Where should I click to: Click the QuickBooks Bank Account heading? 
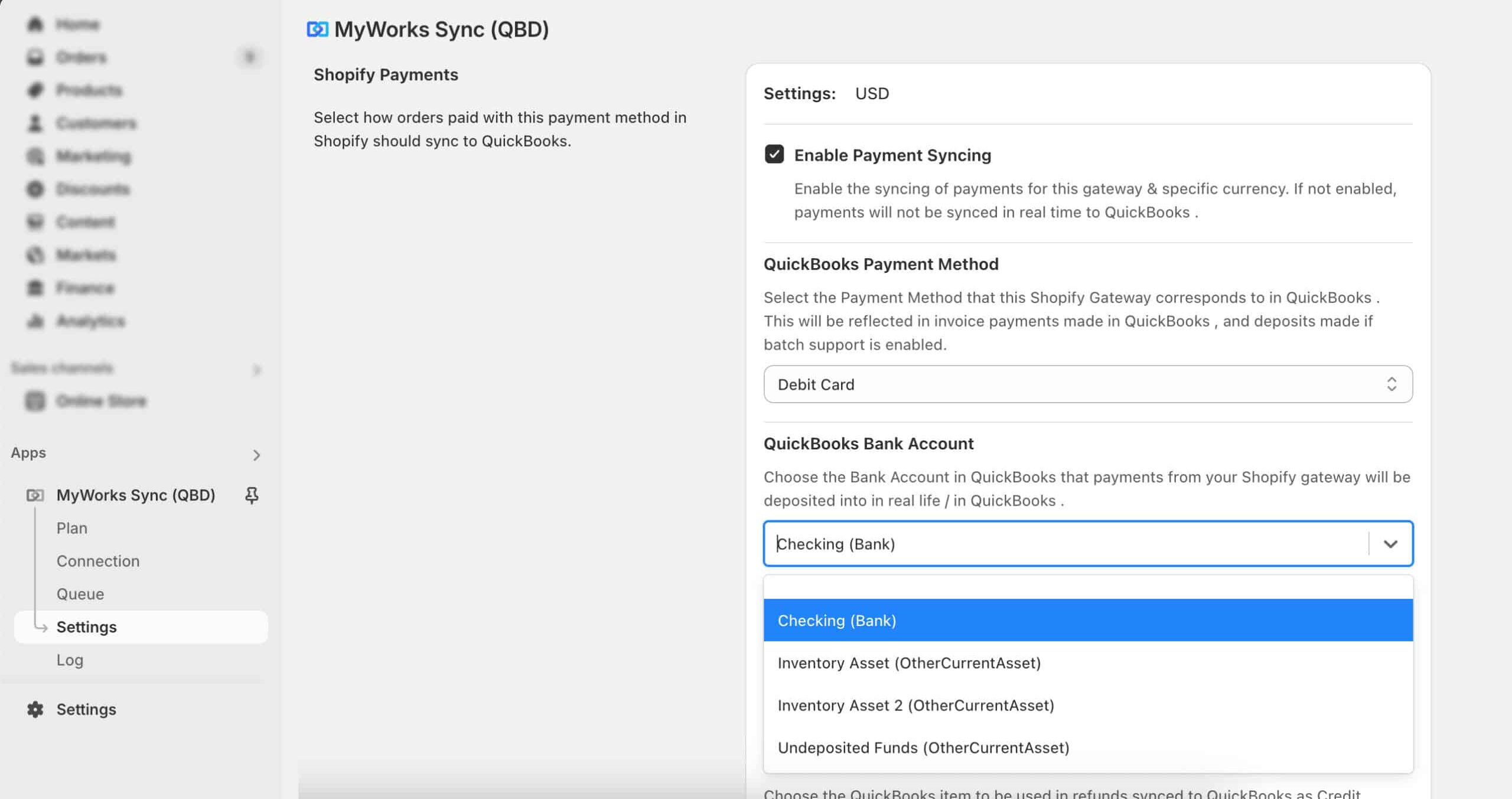click(x=868, y=443)
